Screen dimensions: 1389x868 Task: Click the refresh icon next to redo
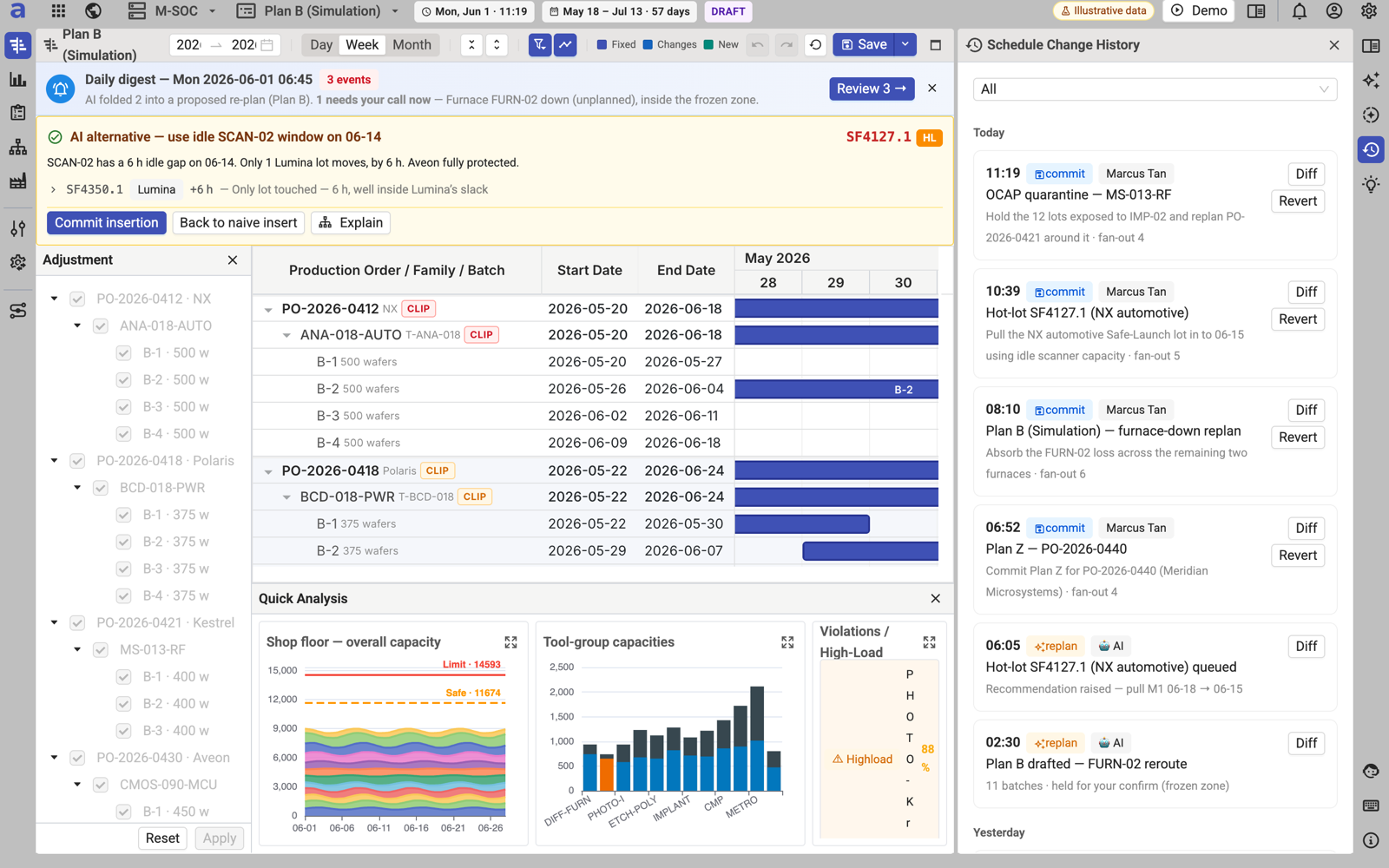pyautogui.click(x=815, y=45)
